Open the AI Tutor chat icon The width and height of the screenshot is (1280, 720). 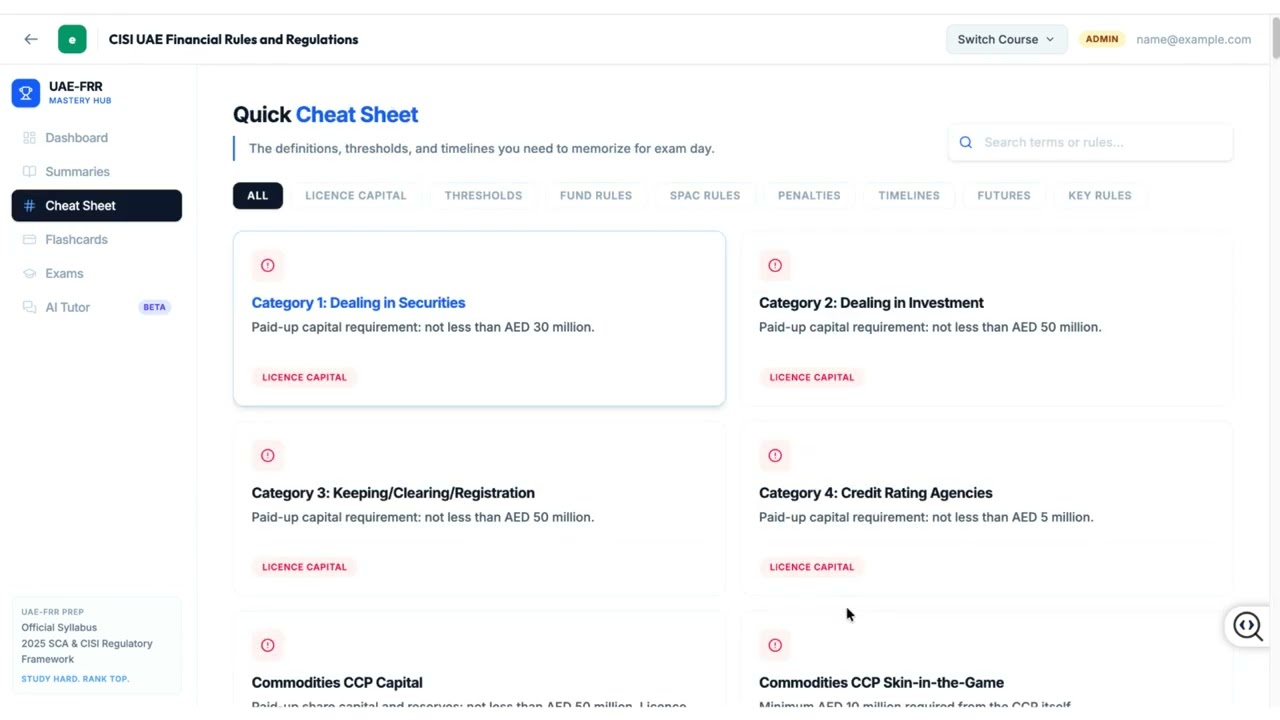29,308
